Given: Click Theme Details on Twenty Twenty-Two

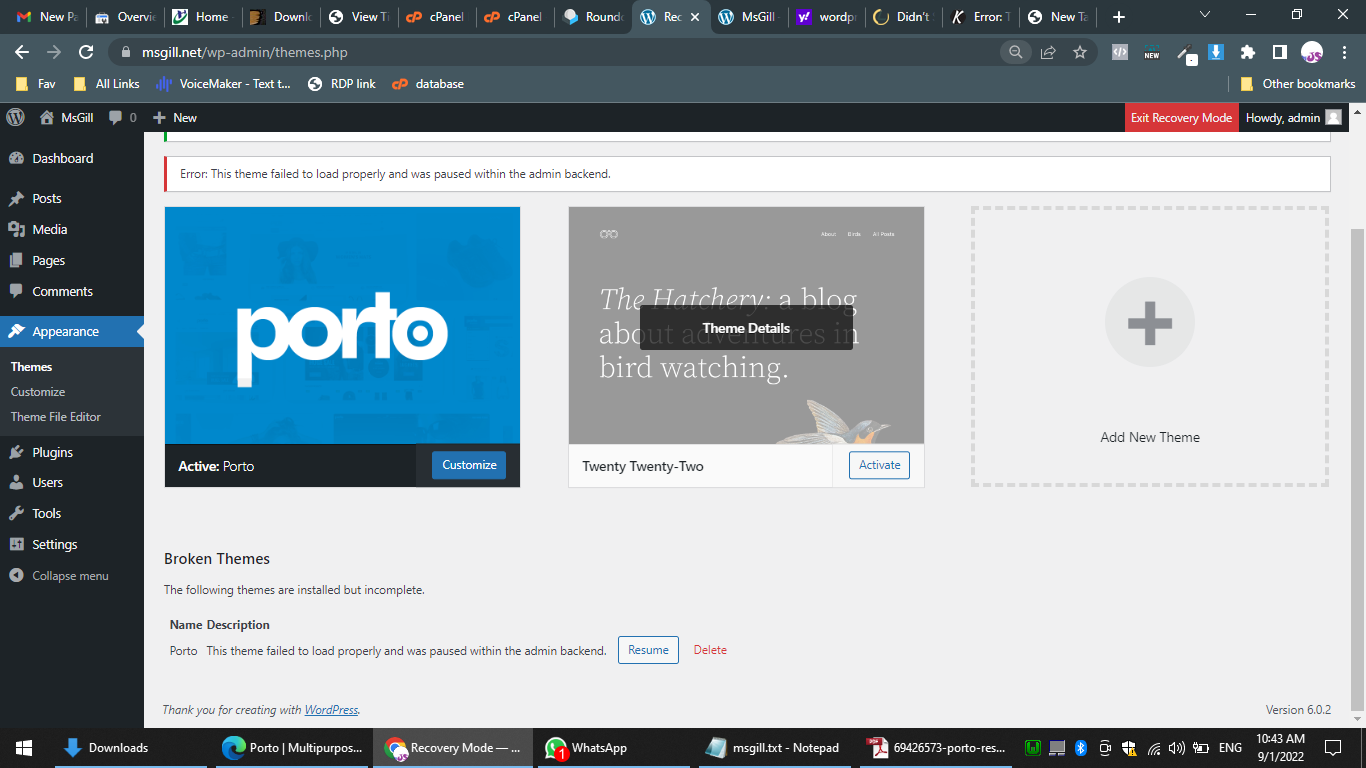Looking at the screenshot, I should (x=746, y=328).
